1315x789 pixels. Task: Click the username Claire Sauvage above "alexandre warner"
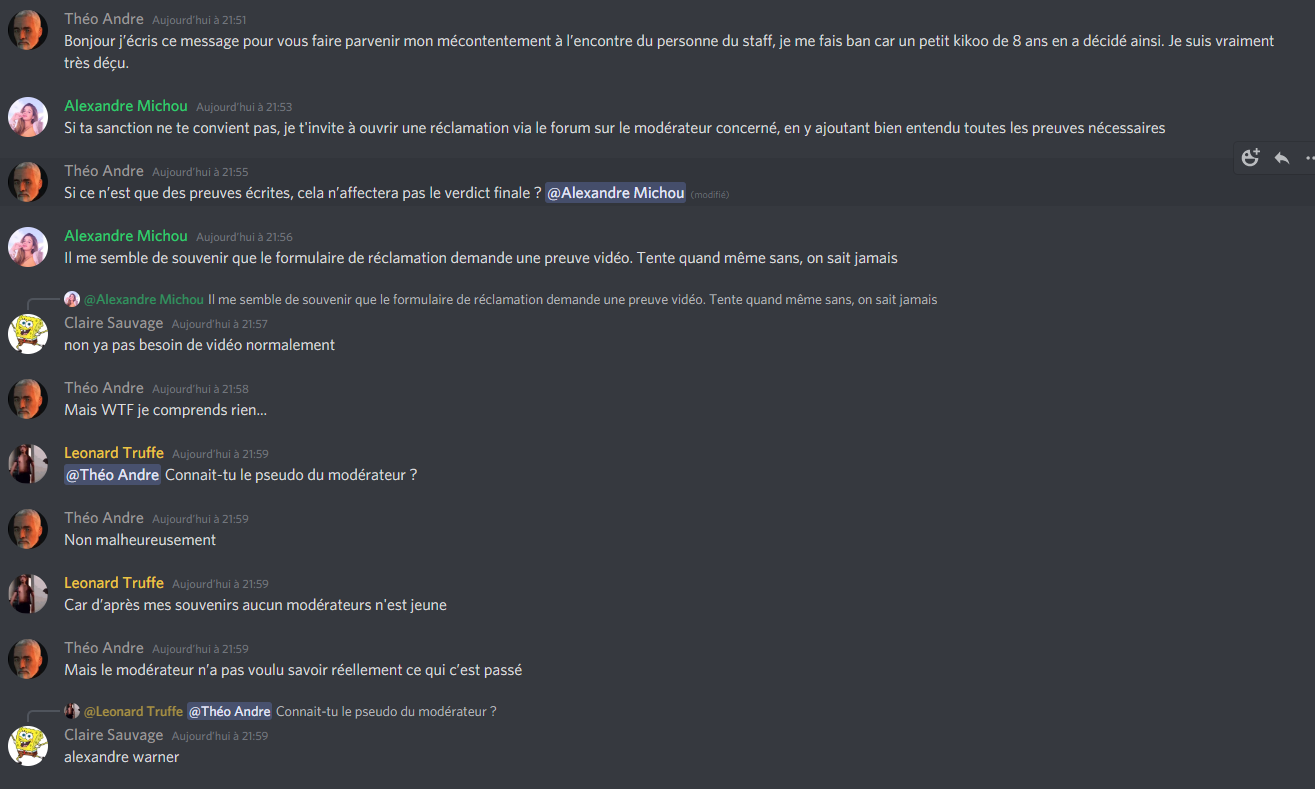pyautogui.click(x=114, y=735)
